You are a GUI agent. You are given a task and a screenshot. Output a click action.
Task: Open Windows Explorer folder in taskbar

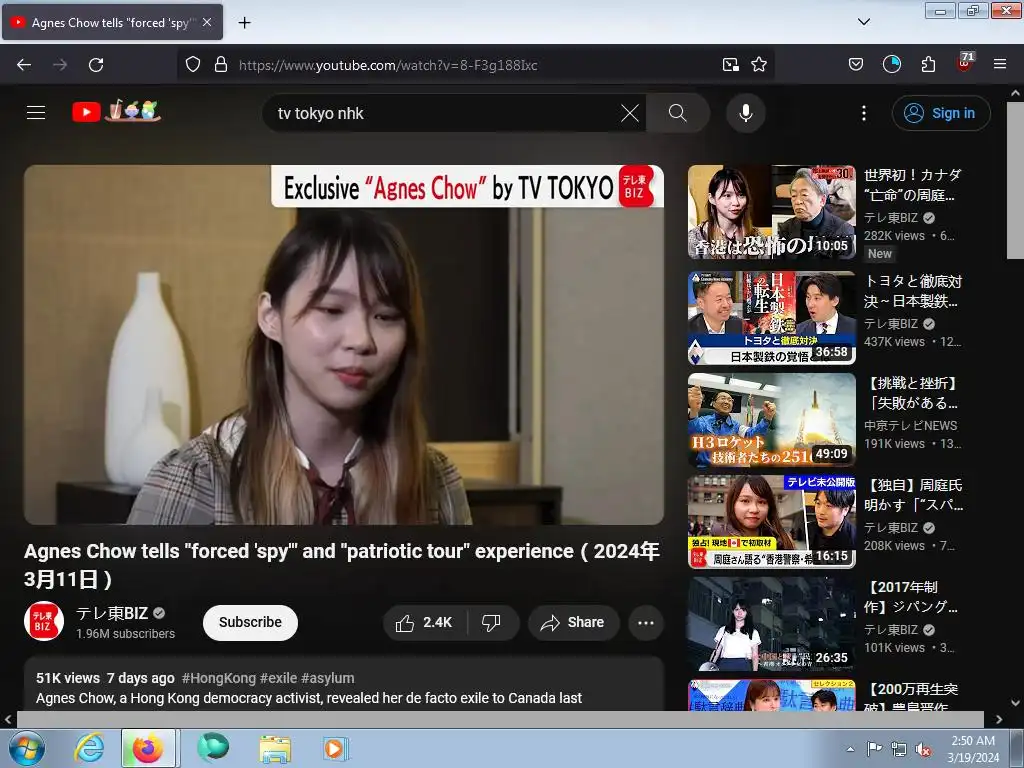(275, 748)
